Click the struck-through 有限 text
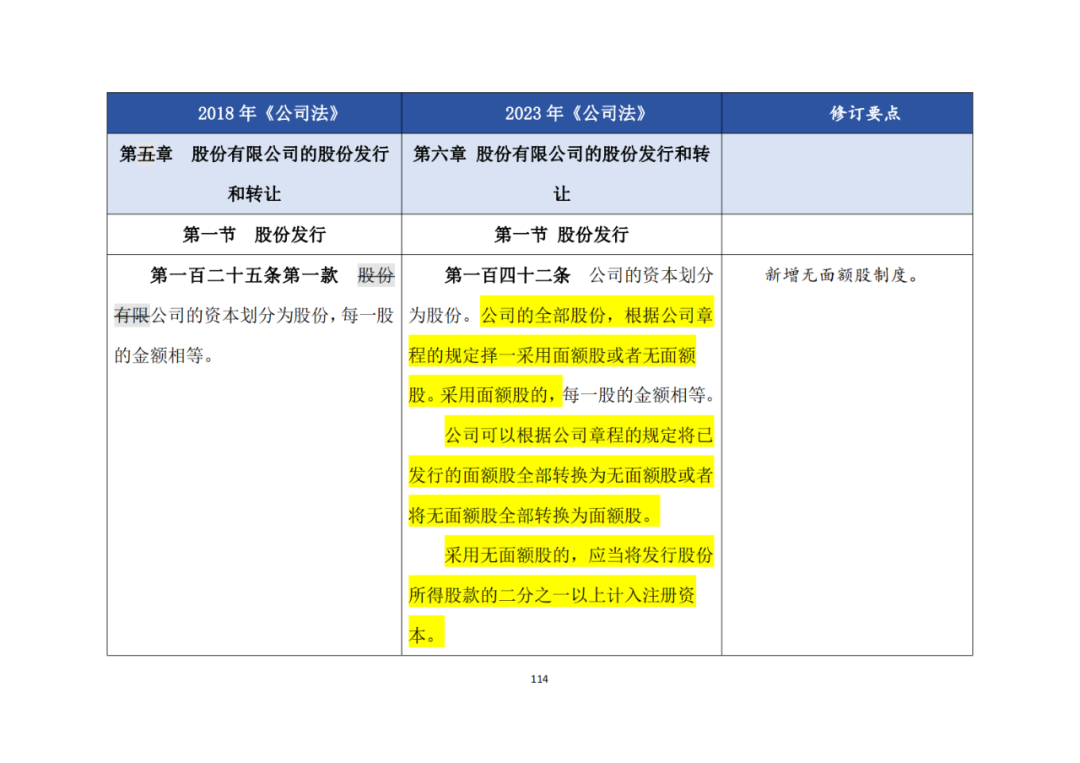 pyautogui.click(x=132, y=315)
